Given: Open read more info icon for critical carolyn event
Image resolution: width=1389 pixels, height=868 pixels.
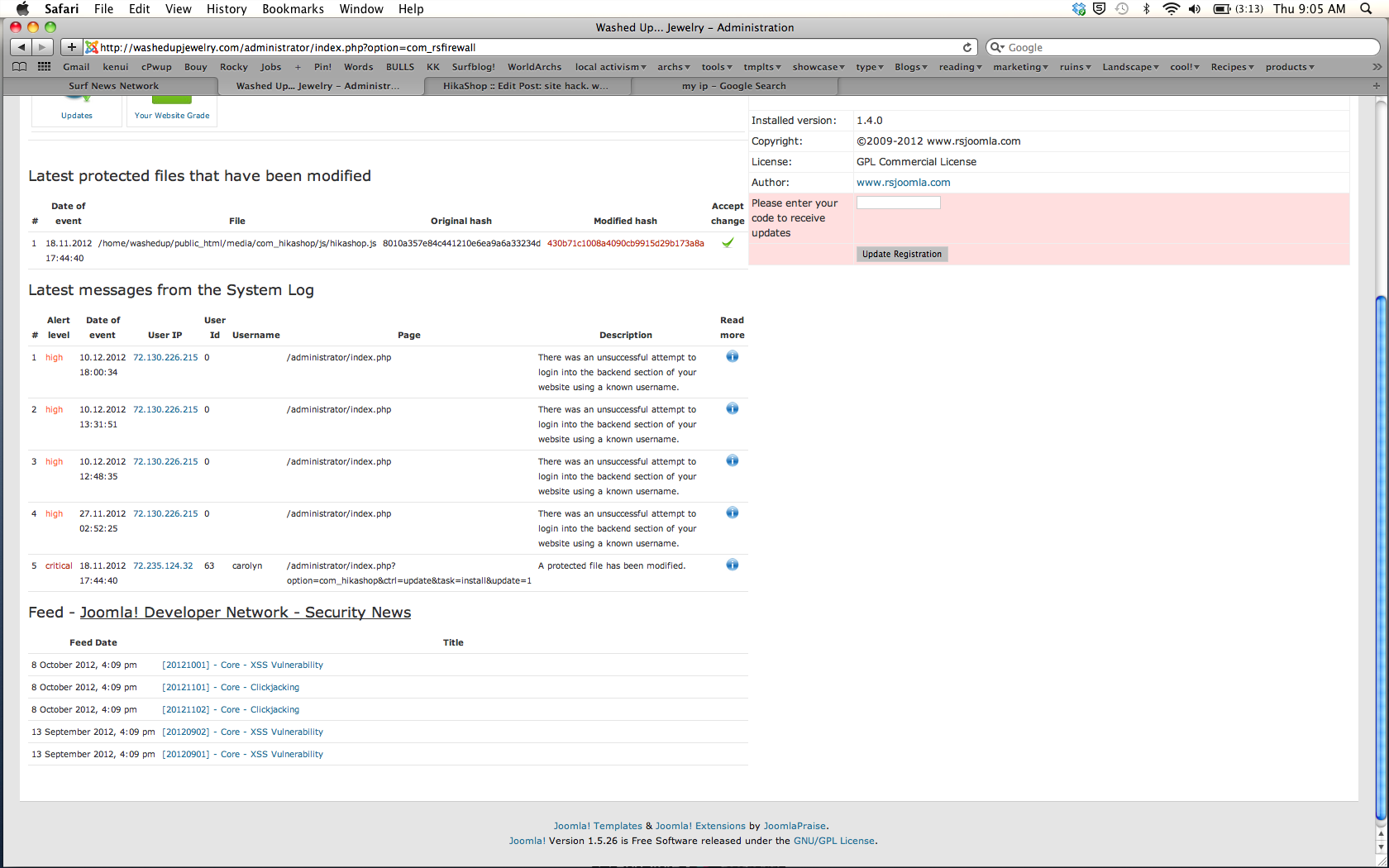Looking at the screenshot, I should coord(733,565).
